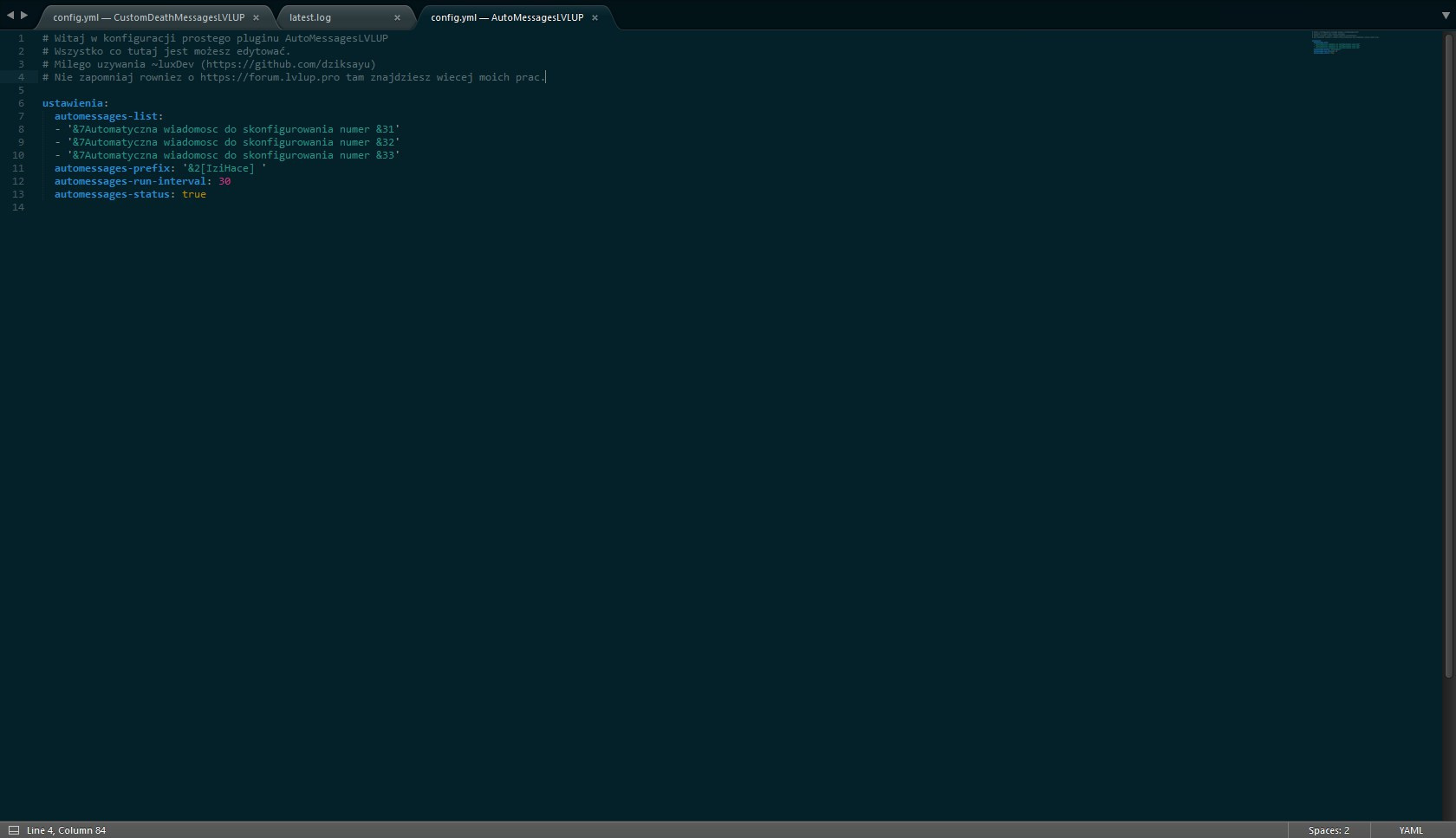The image size is (1456, 838).
Task: Open the tab list dropdown arrow
Action: tap(1445, 16)
